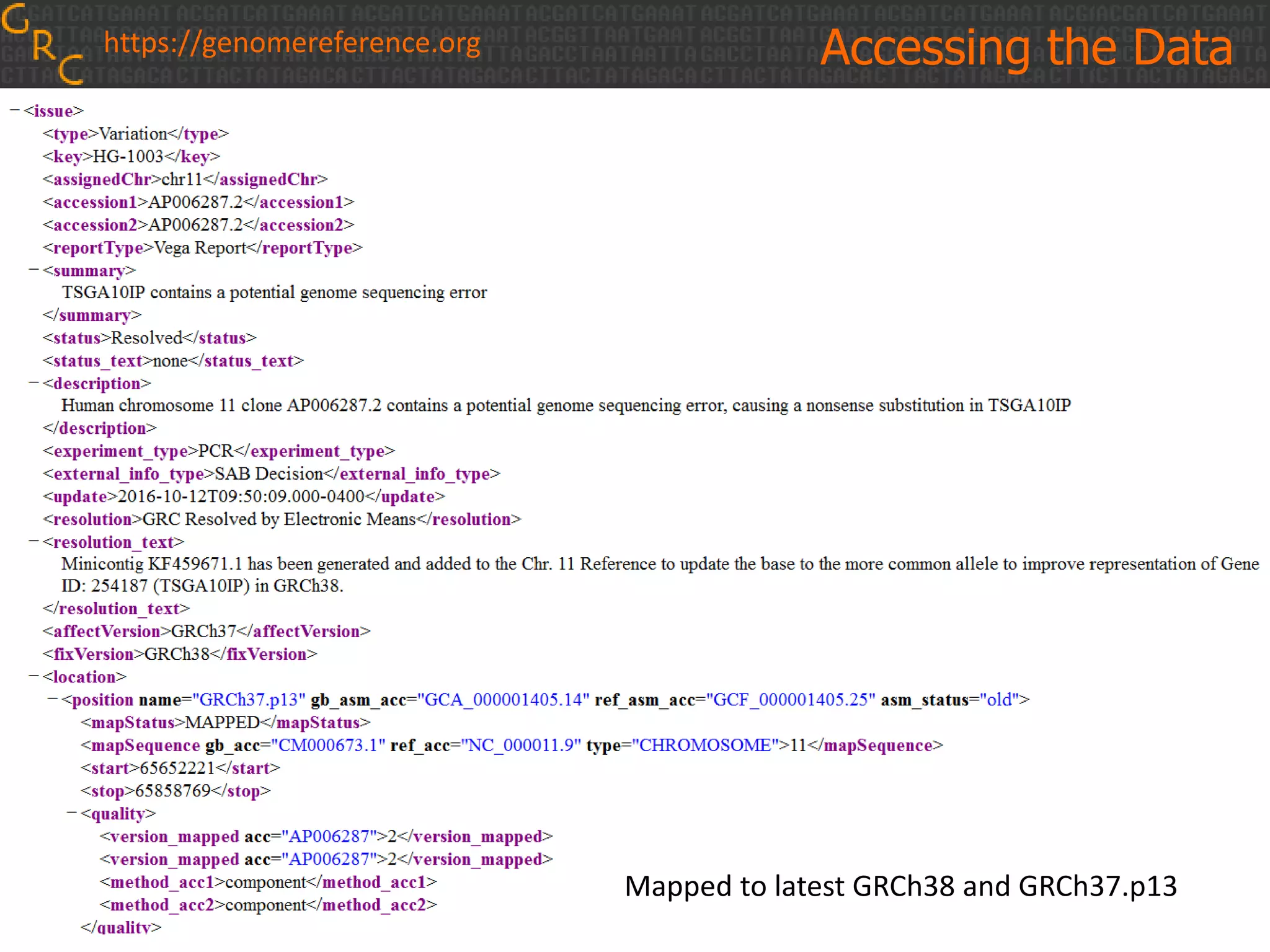
Task: Click the GCF_000001405.25 attribute value
Action: (x=791, y=700)
